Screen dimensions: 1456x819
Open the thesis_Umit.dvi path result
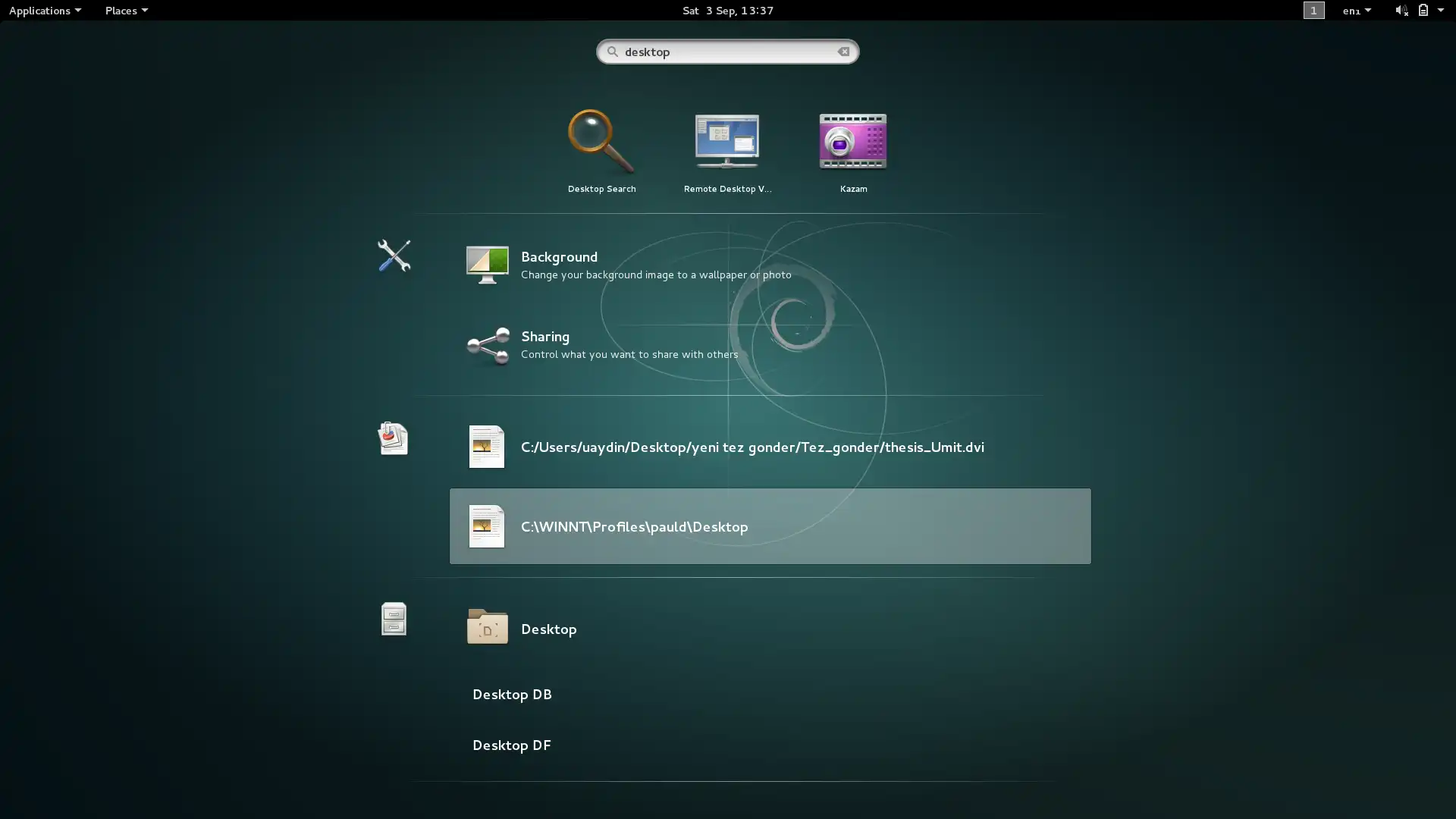coord(752,447)
